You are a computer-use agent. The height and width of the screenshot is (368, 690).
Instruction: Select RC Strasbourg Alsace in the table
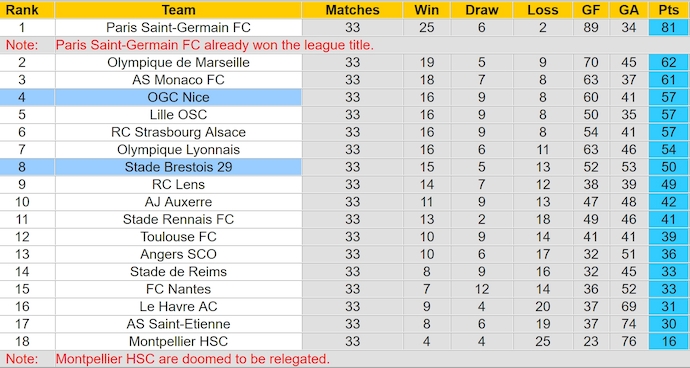(x=178, y=132)
